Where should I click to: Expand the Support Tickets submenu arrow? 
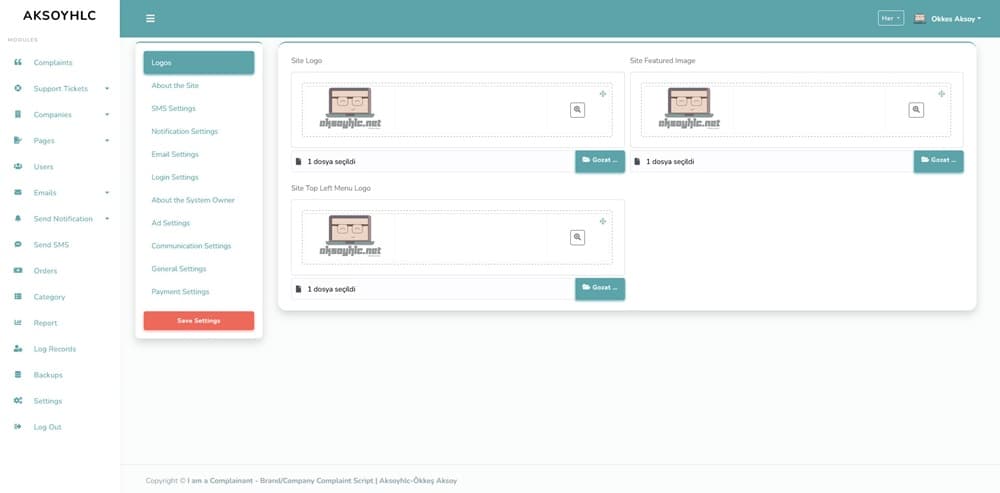(107, 89)
